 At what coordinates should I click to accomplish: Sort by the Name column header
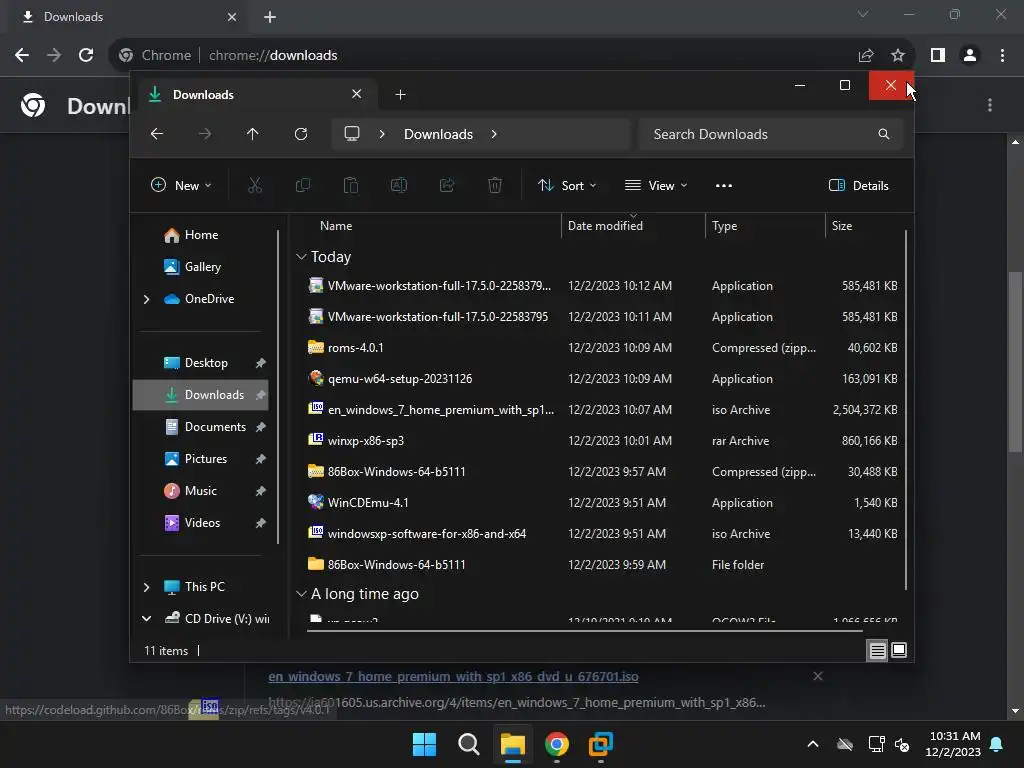point(336,226)
